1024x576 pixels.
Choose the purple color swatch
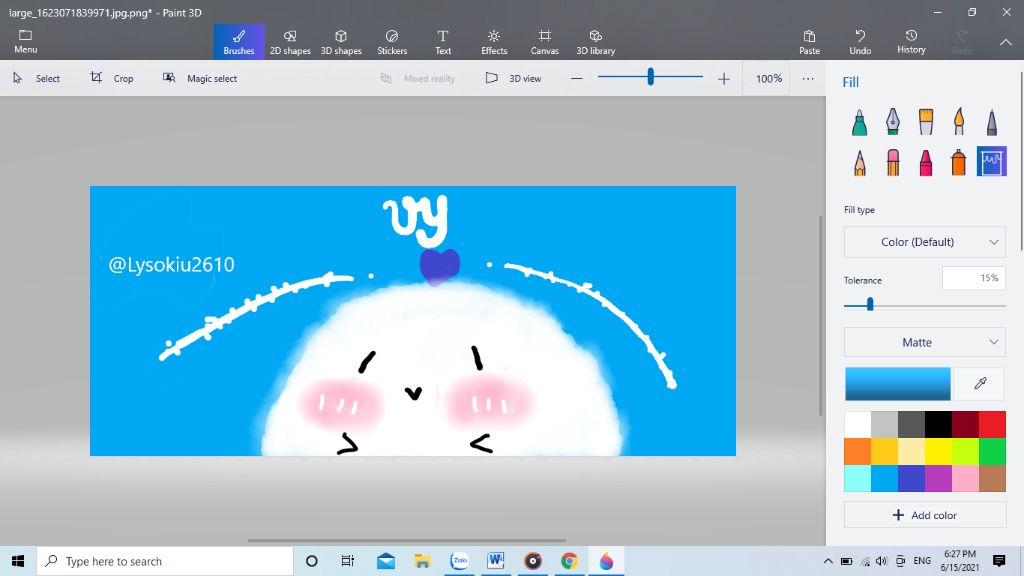click(938, 478)
